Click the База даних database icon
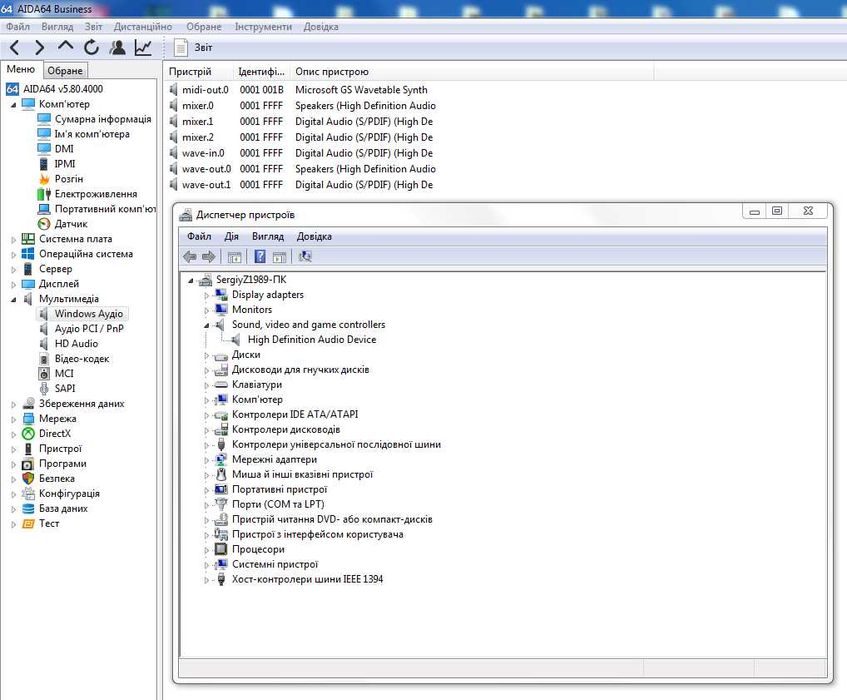This screenshot has width=847, height=700. point(28,508)
